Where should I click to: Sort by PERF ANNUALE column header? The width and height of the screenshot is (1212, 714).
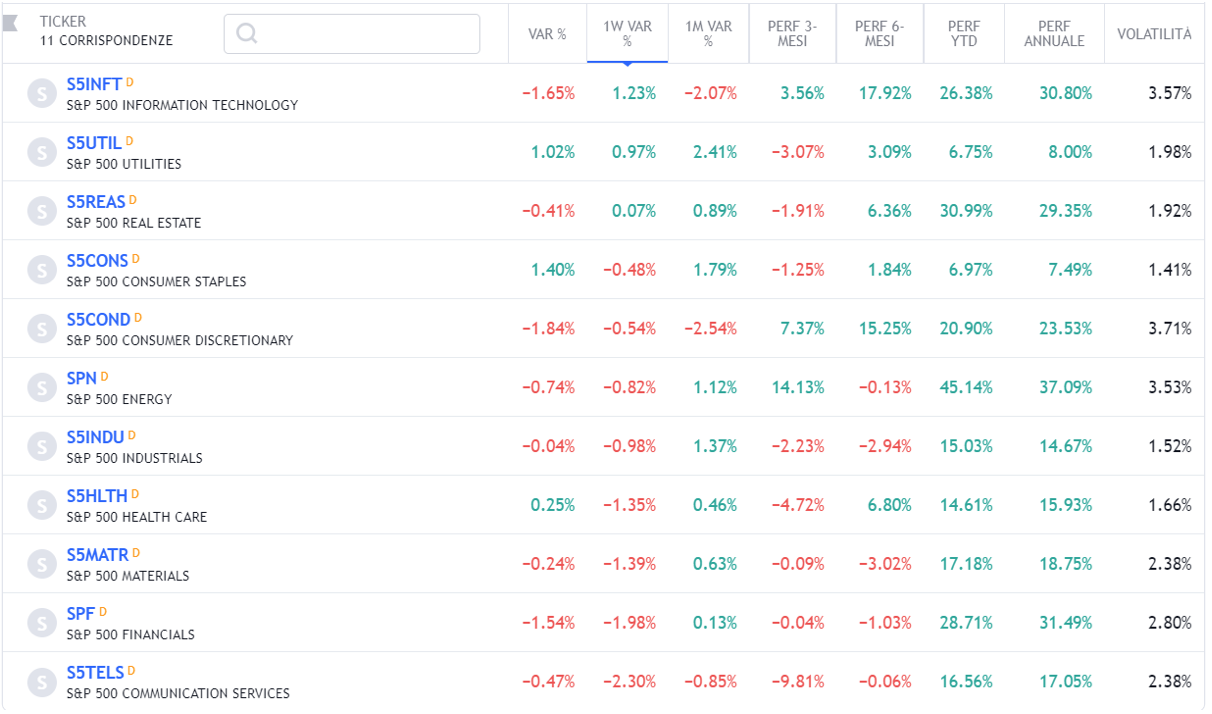[1054, 34]
